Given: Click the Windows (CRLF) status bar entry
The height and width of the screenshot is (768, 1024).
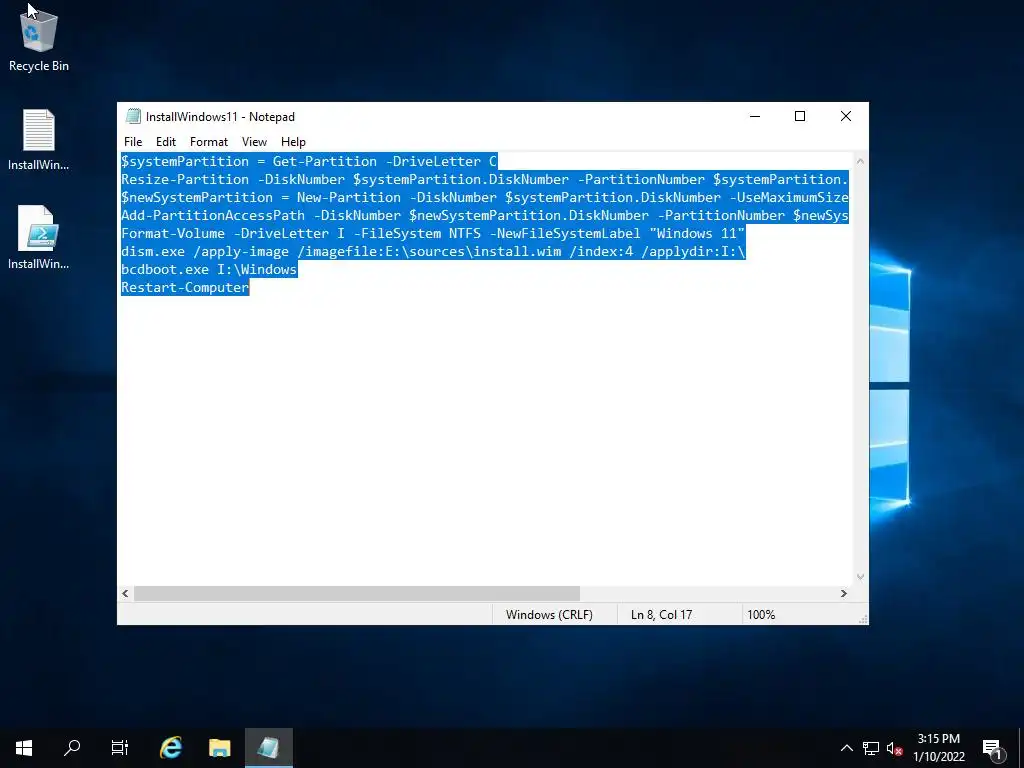Looking at the screenshot, I should coord(549,615).
